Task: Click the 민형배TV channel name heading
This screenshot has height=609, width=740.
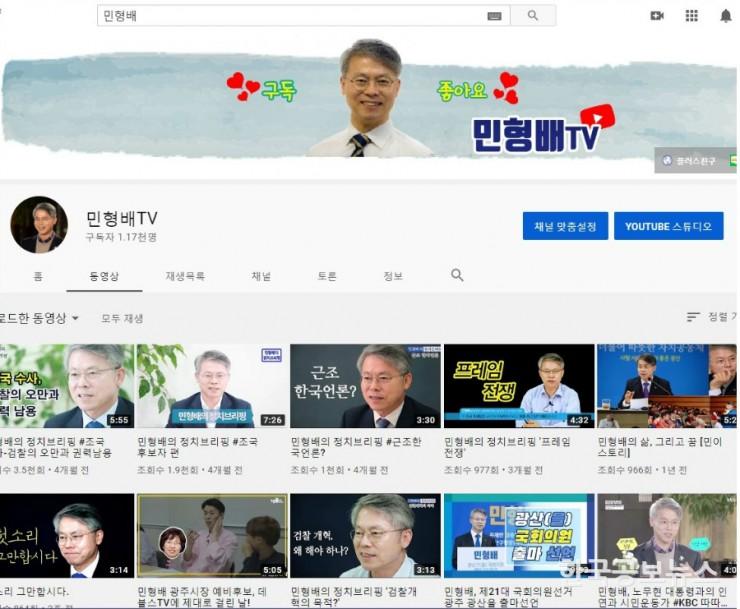Action: [x=122, y=218]
